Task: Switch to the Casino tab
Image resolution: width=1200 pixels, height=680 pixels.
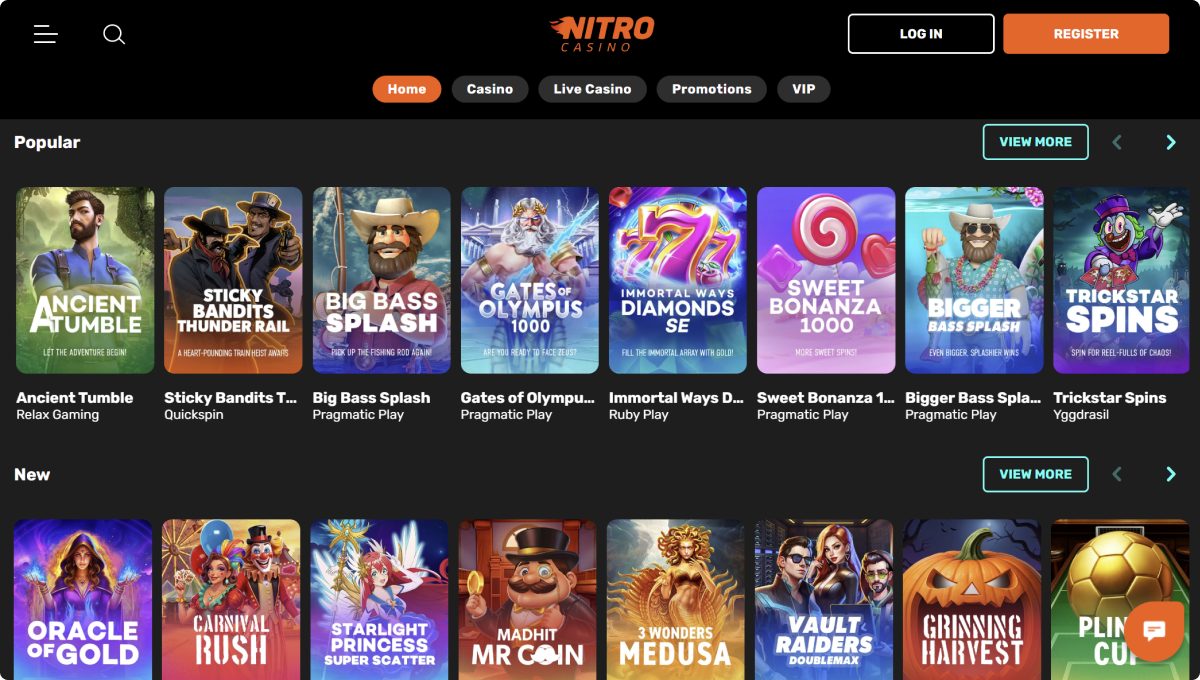Action: tap(489, 89)
